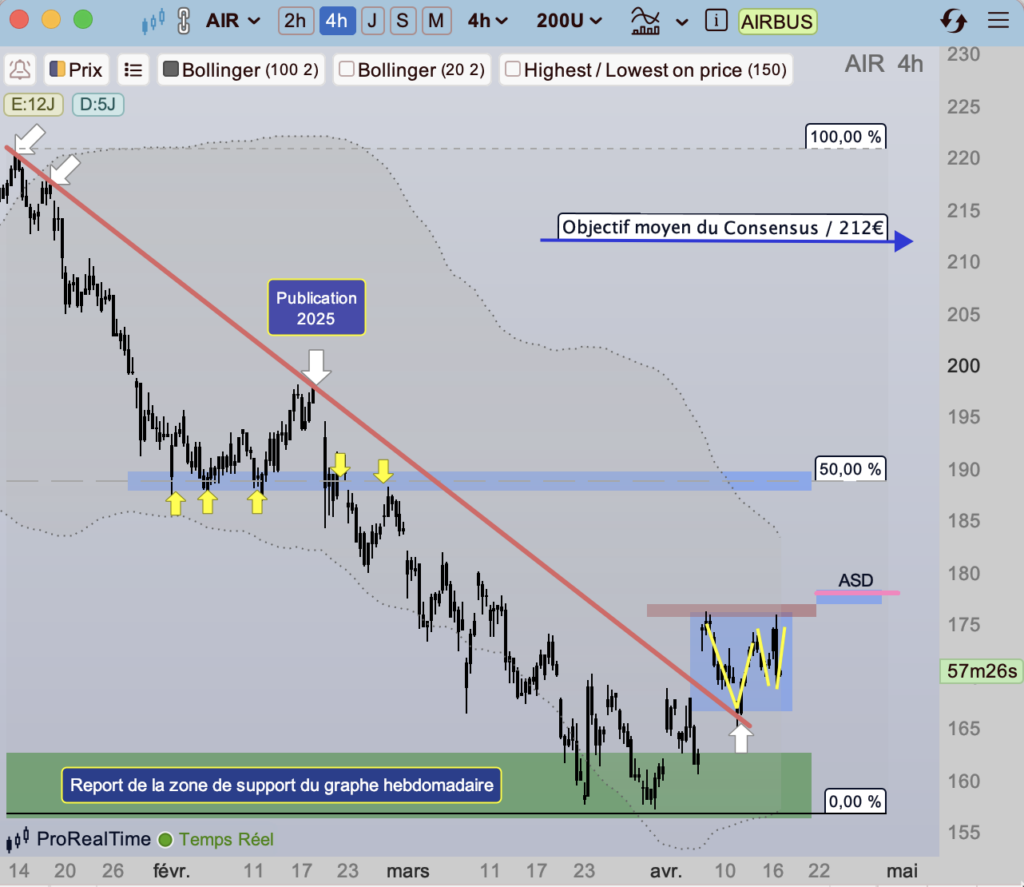Click the refresh sync arrows icon
1024x887 pixels.
[x=954, y=20]
